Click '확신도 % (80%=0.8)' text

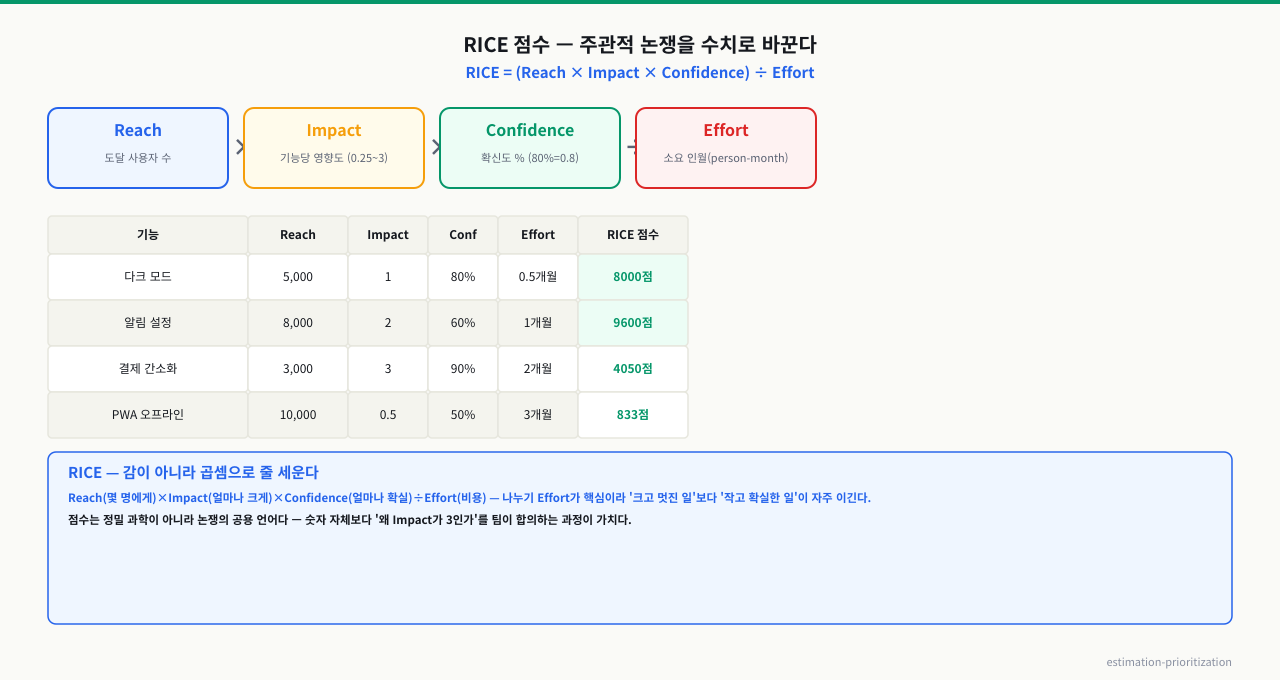(x=530, y=158)
